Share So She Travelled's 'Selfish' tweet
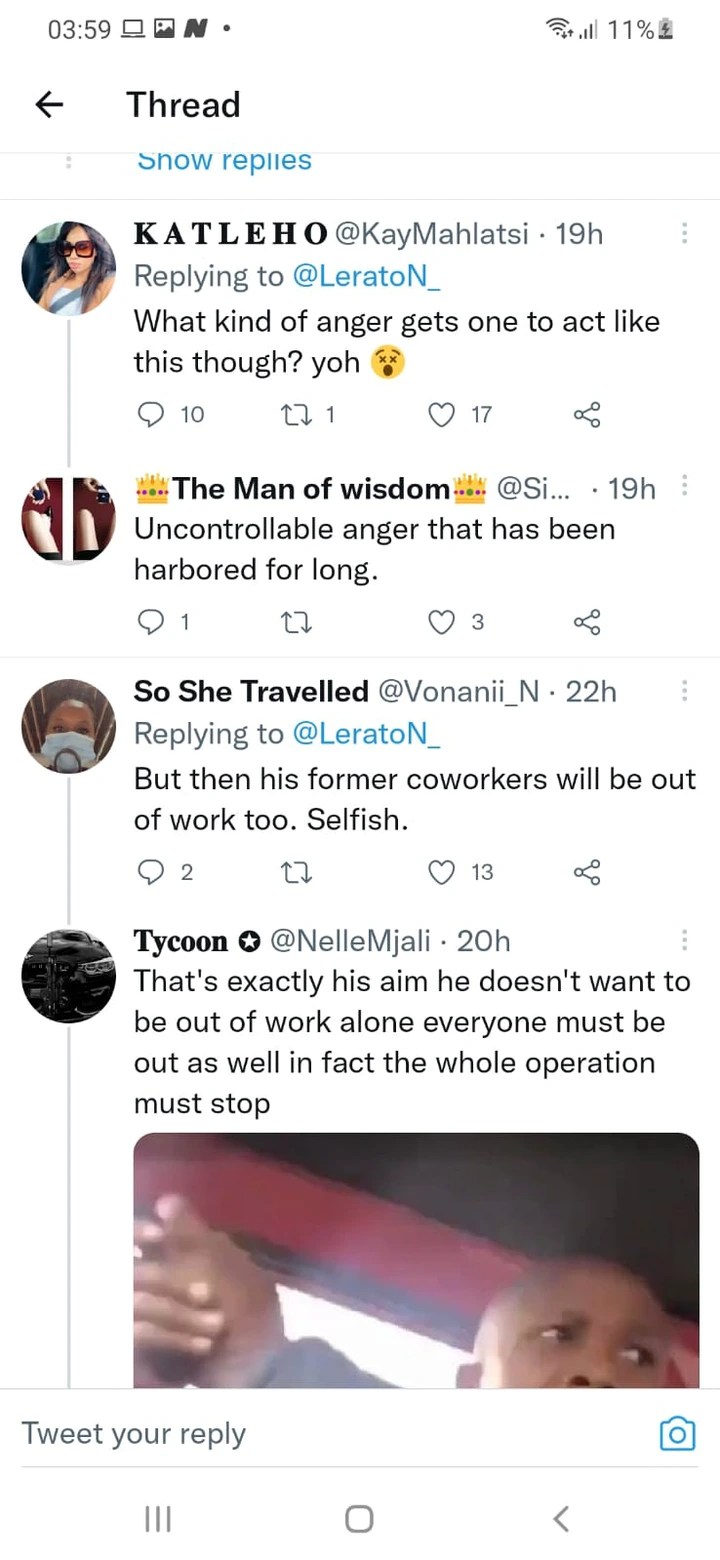Screen dimensions: 720x1560 pyautogui.click(x=587, y=872)
